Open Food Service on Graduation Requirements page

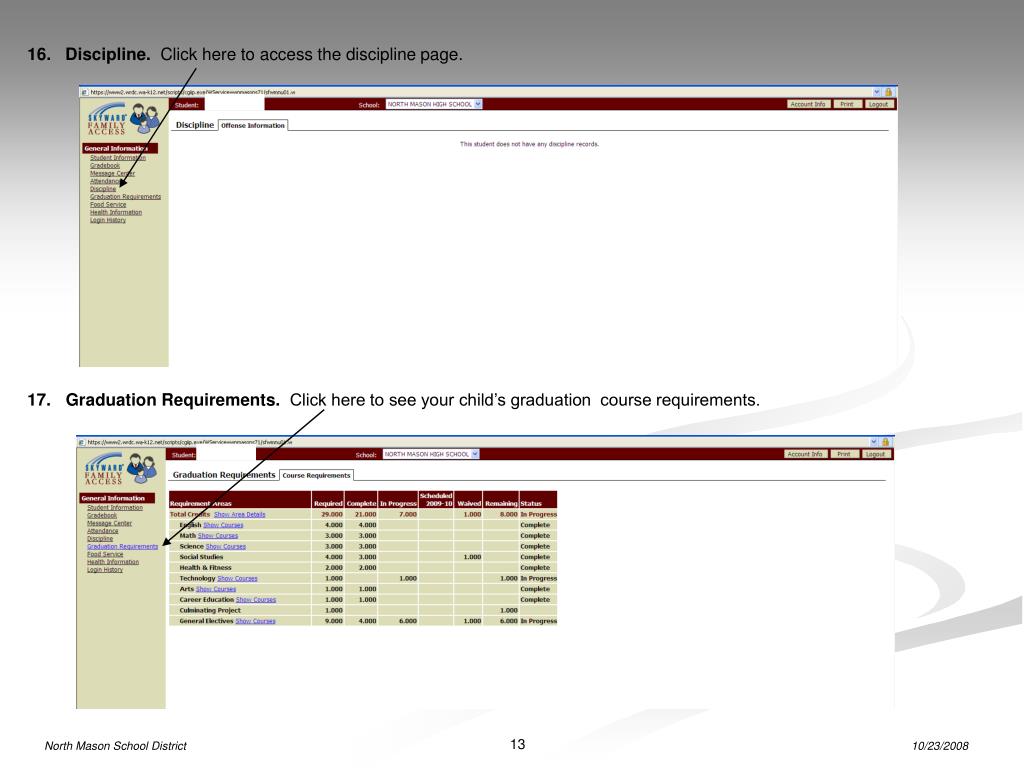pos(105,554)
